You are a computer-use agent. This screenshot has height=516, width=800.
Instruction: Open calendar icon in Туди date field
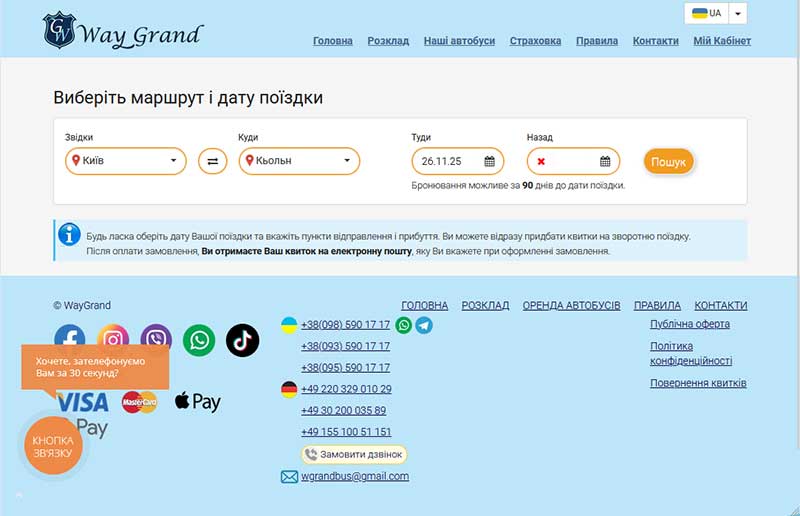489,161
